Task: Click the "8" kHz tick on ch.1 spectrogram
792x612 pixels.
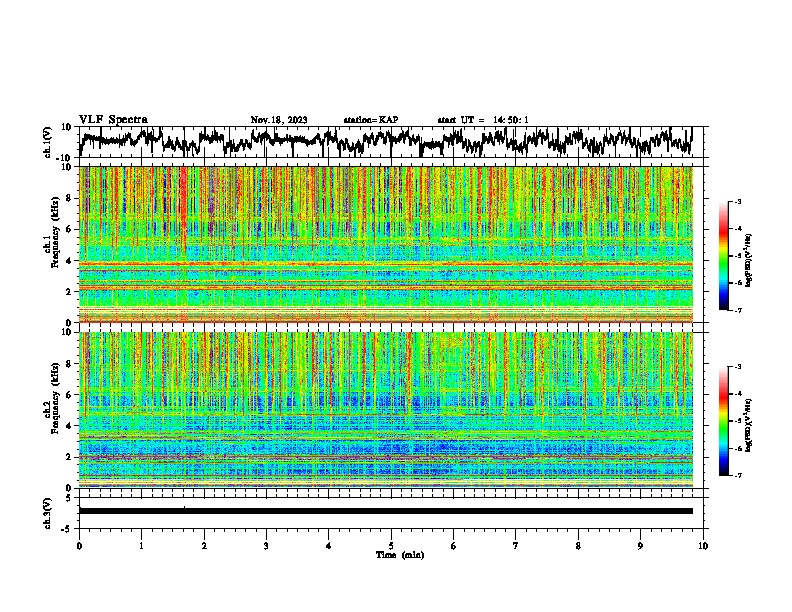Action: (x=69, y=198)
